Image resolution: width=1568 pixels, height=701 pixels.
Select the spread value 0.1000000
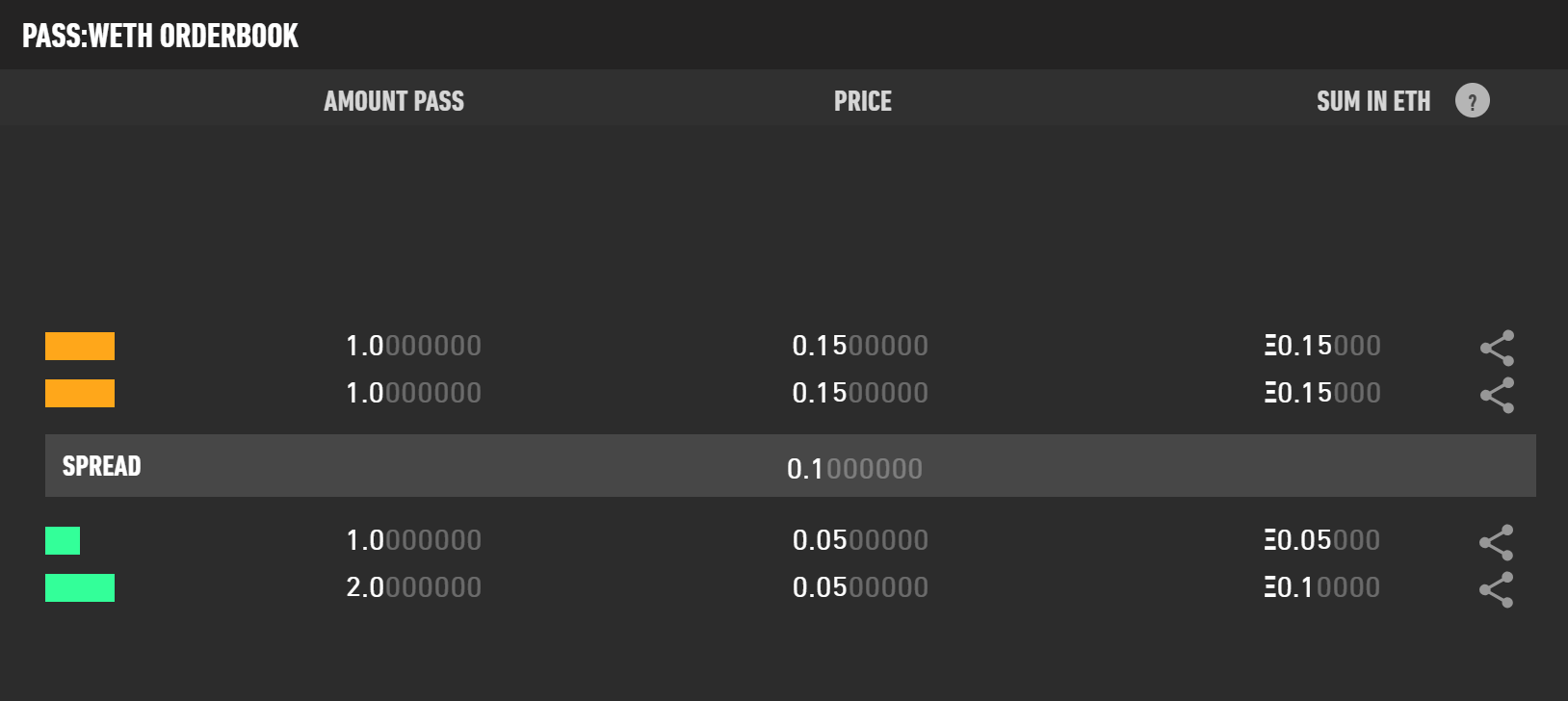[854, 469]
